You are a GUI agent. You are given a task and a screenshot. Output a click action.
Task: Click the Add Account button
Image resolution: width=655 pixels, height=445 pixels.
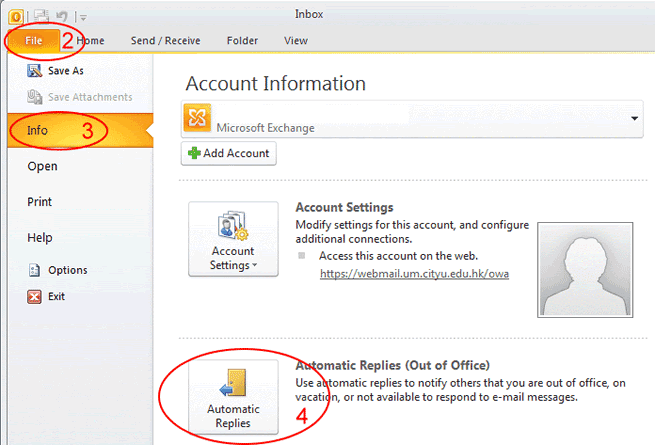pyautogui.click(x=228, y=153)
